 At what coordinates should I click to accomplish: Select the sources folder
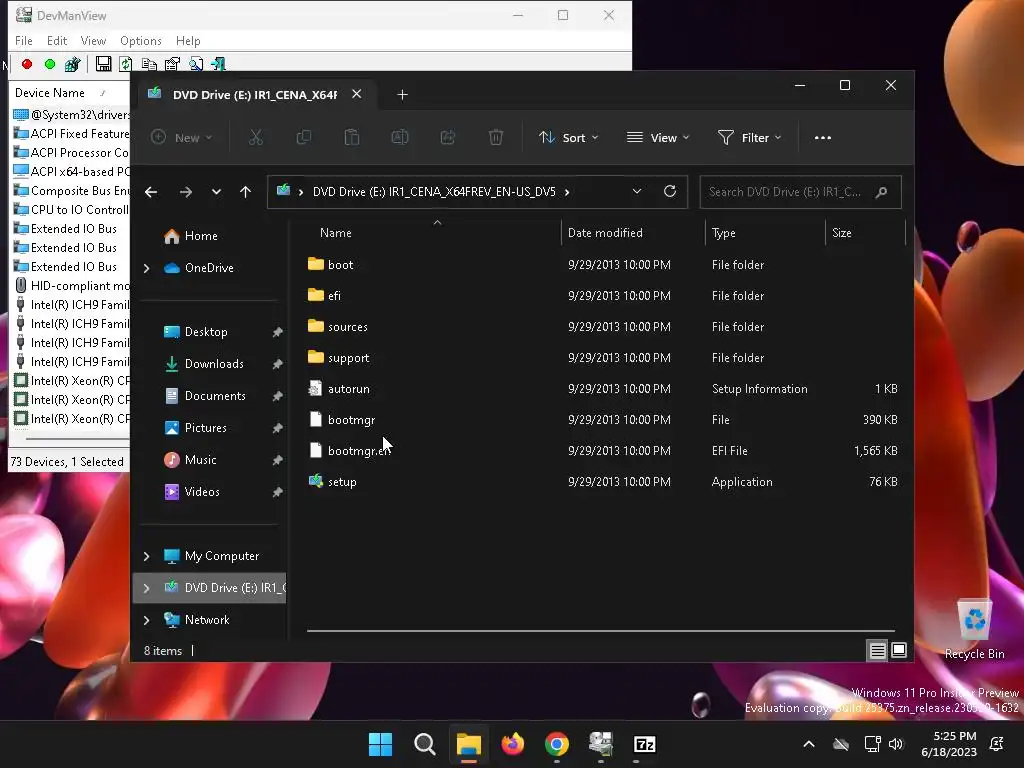[x=347, y=327]
